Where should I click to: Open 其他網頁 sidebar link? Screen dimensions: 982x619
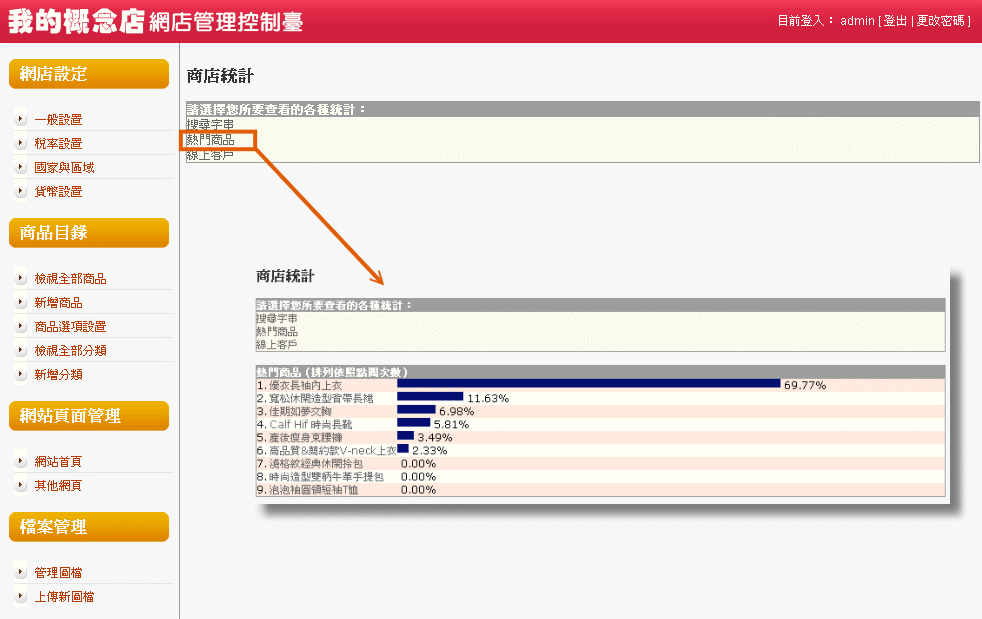tap(58, 486)
